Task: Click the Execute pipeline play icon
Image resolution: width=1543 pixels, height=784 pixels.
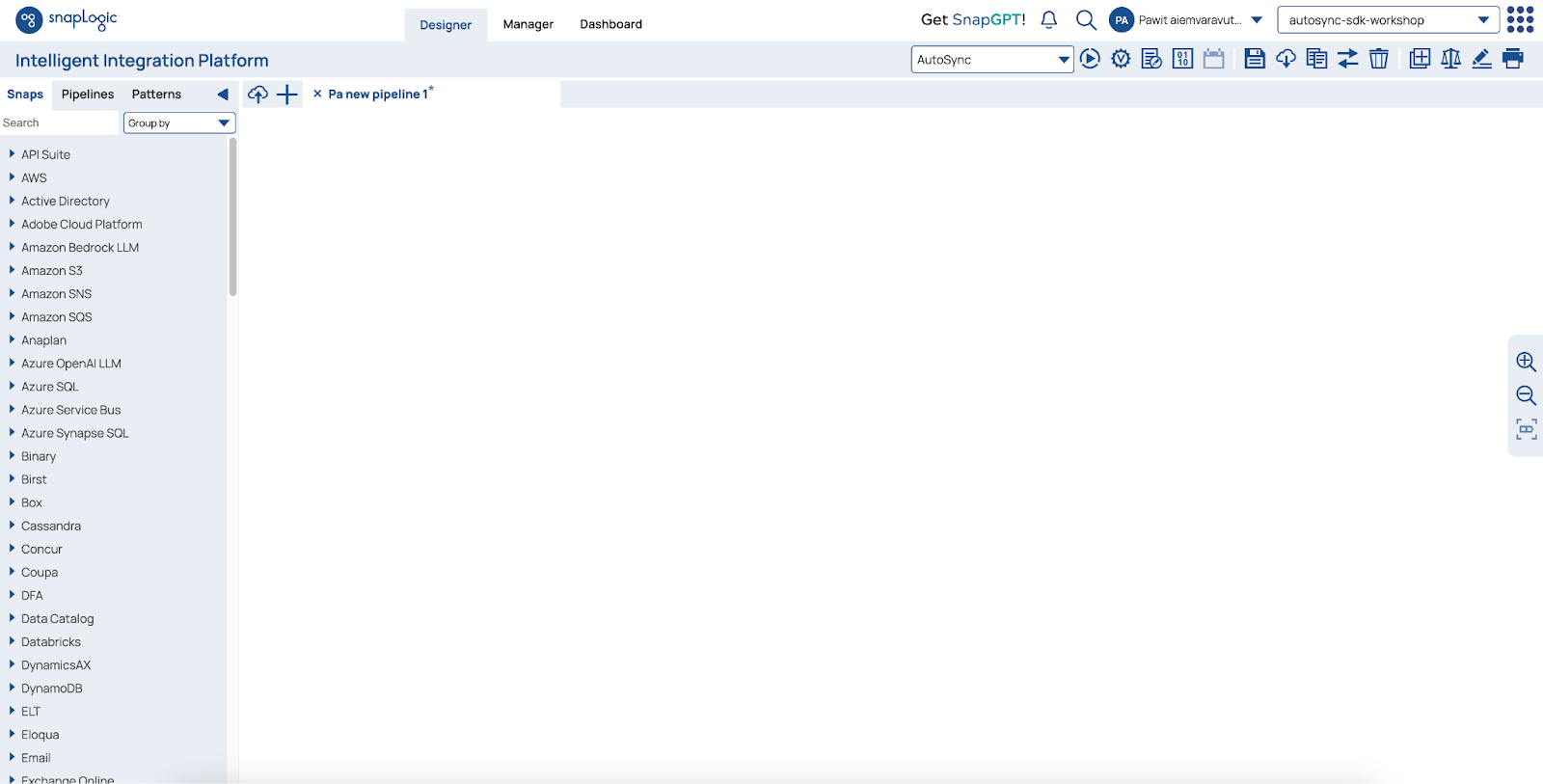Action: [1090, 59]
